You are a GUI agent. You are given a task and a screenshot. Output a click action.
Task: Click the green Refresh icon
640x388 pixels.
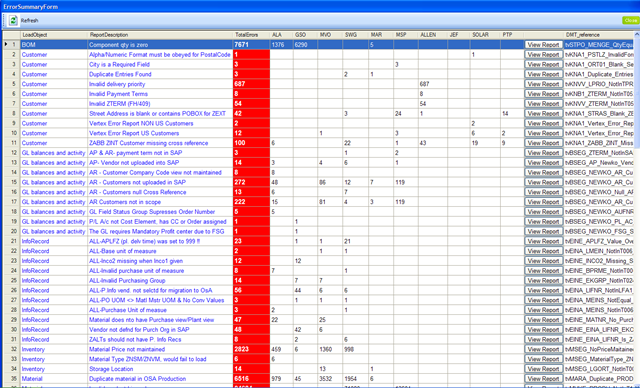(x=13, y=20)
